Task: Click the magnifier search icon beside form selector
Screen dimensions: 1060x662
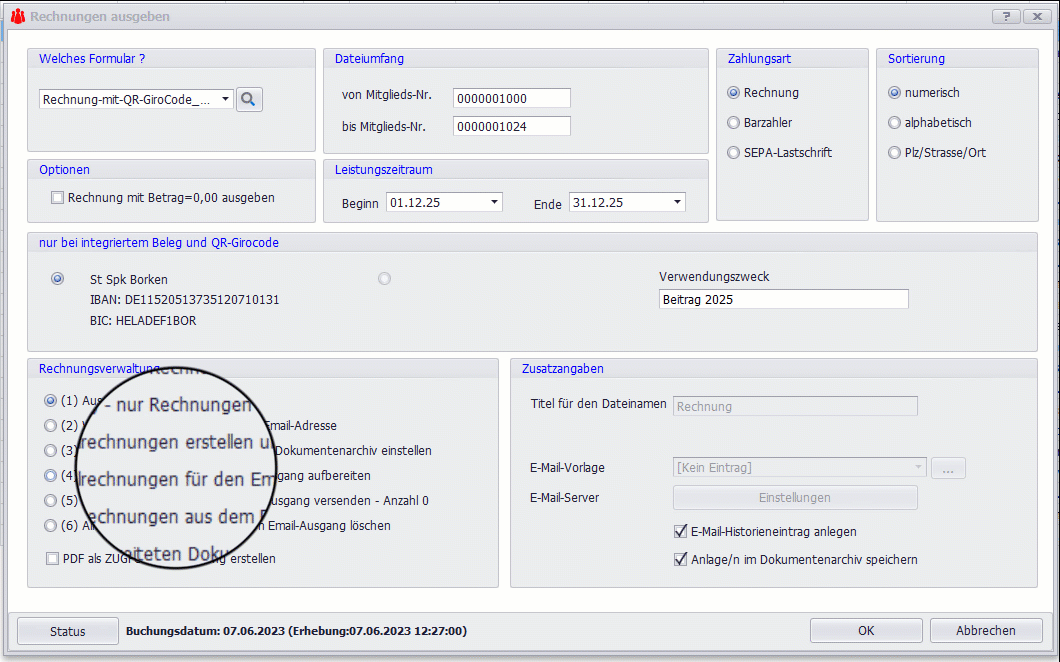Action: 249,99
